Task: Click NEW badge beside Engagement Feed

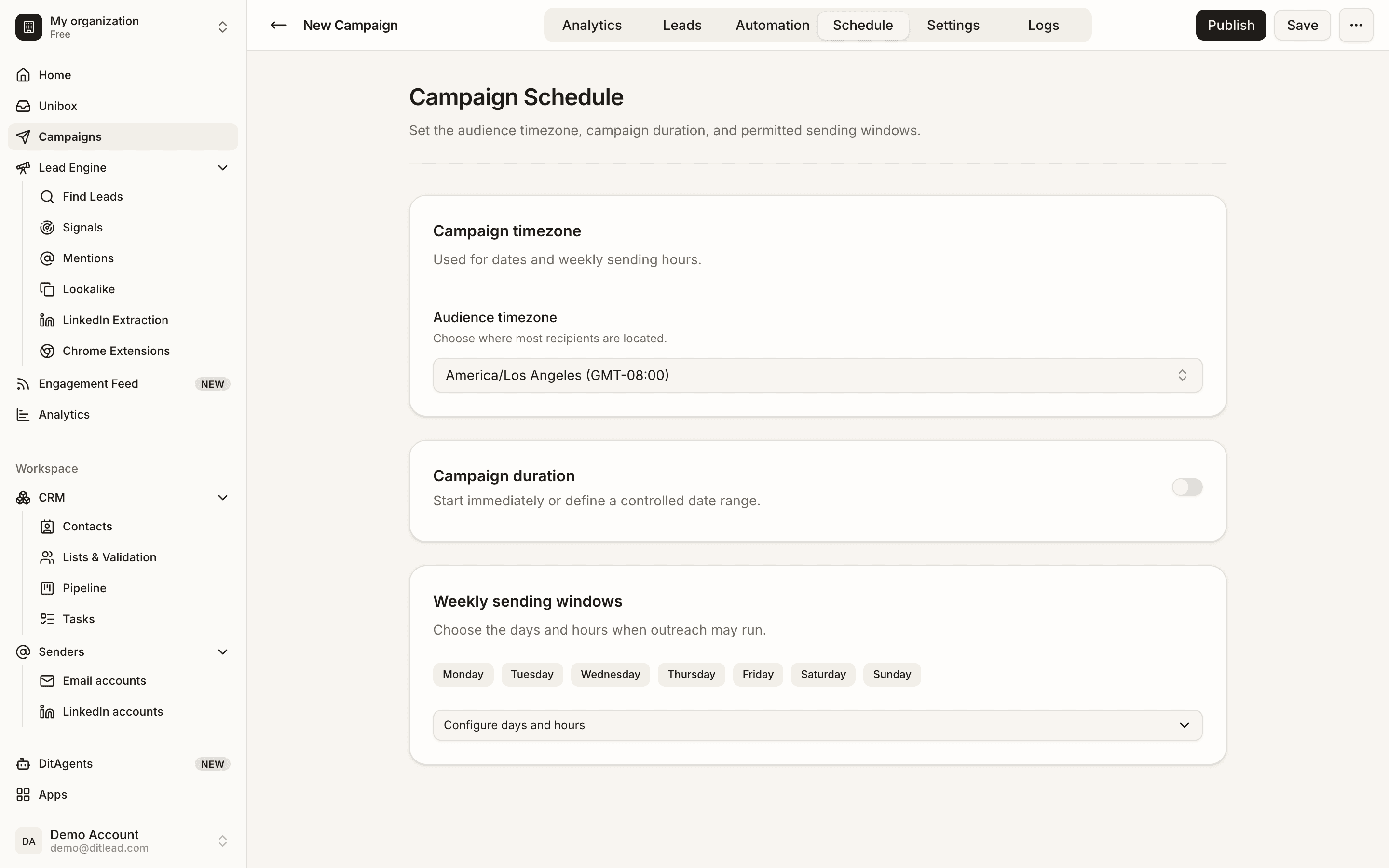Action: point(212,384)
